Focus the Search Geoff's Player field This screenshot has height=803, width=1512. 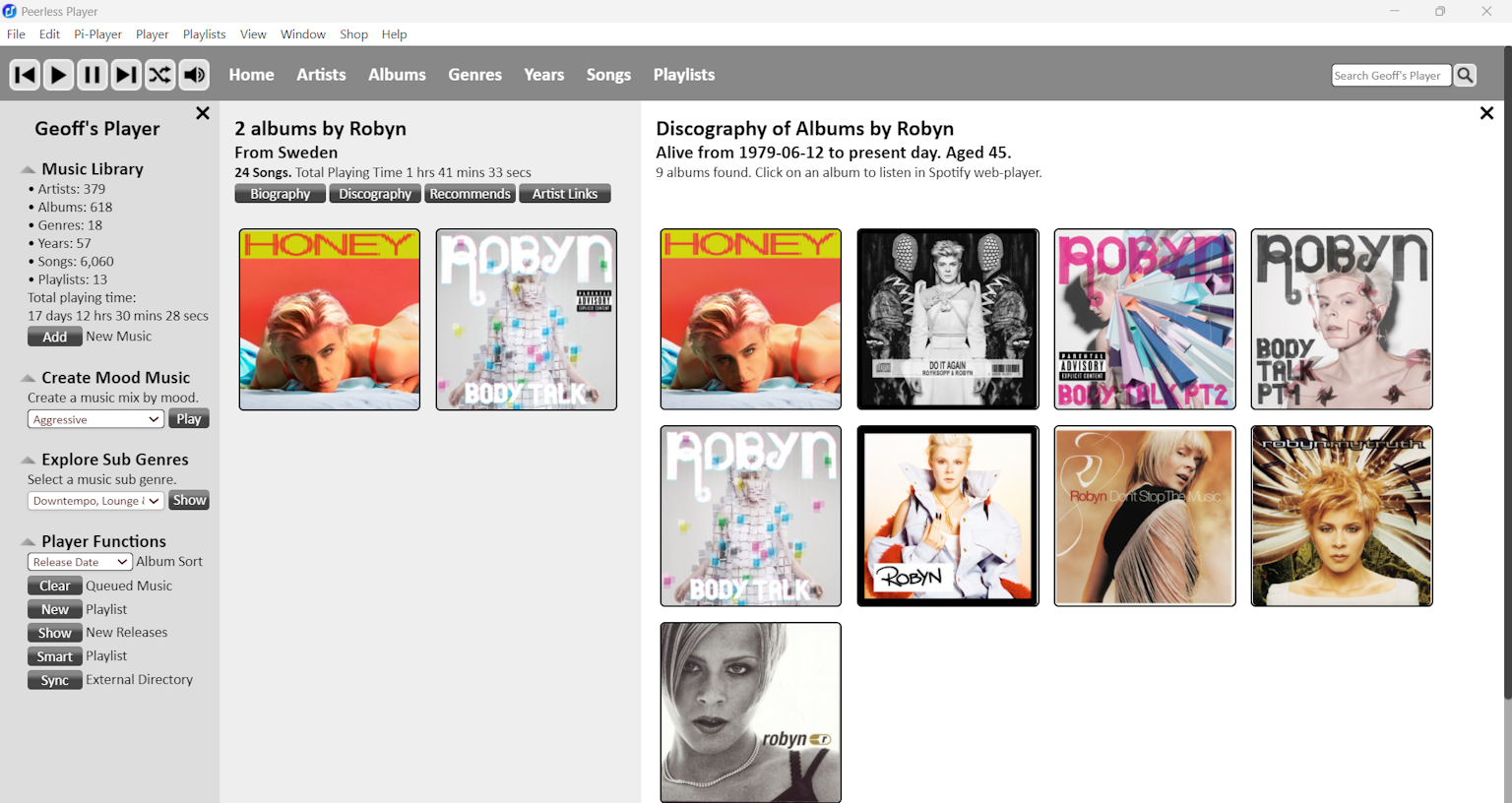(x=1391, y=75)
